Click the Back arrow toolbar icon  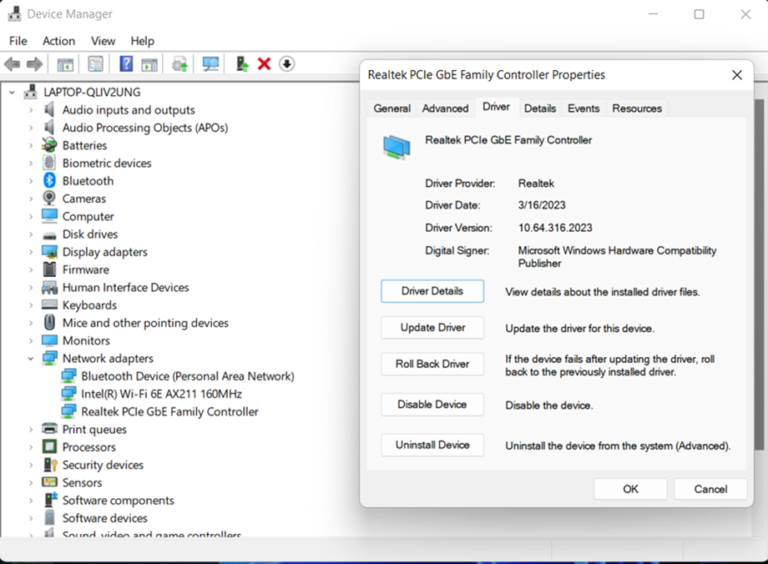pos(12,64)
